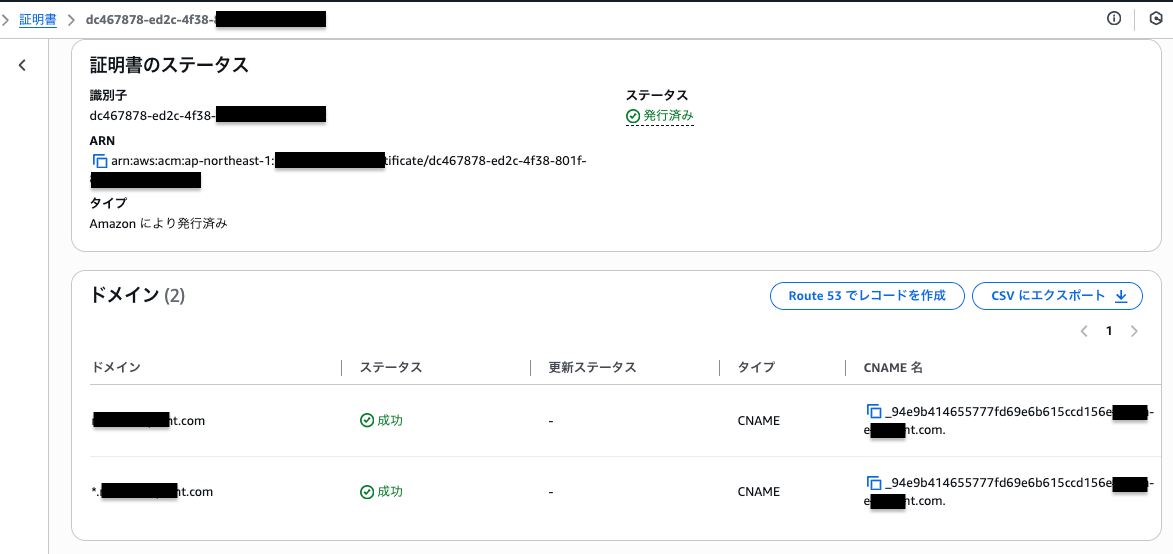
Task: Click the 更新ステータス column header
Action: [x=592, y=368]
